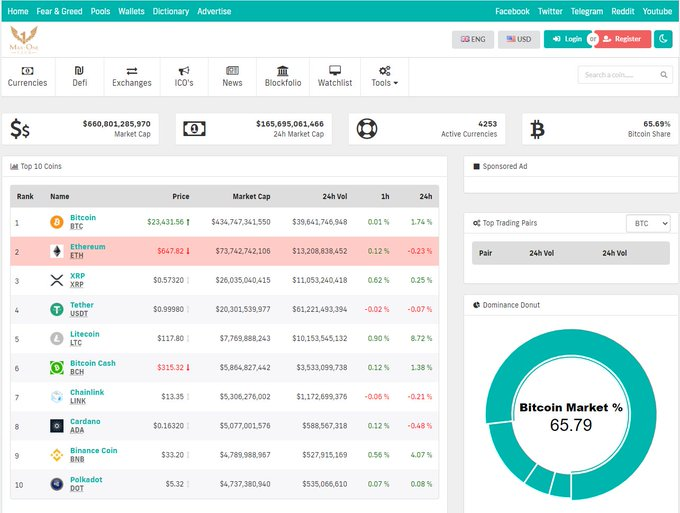
Task: Open Currencies section icon
Action: [27, 71]
